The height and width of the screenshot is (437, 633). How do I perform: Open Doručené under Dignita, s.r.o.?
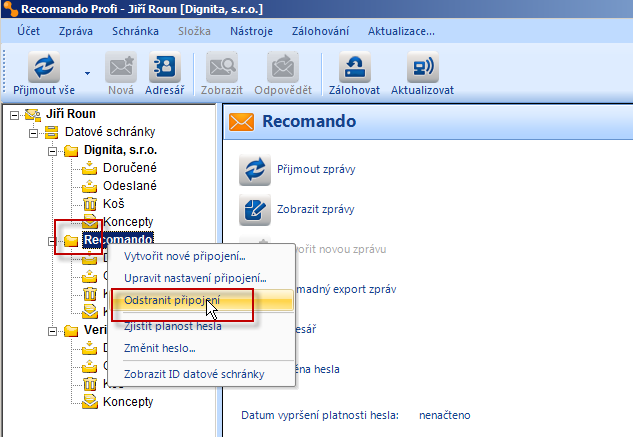point(130,168)
